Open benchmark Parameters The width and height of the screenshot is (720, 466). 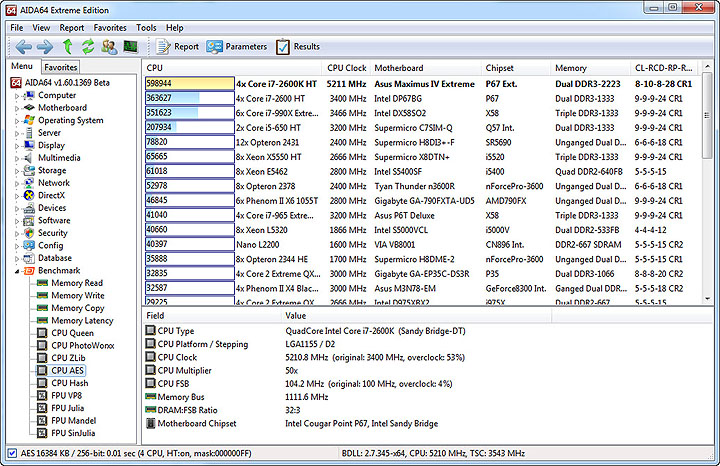[236, 46]
